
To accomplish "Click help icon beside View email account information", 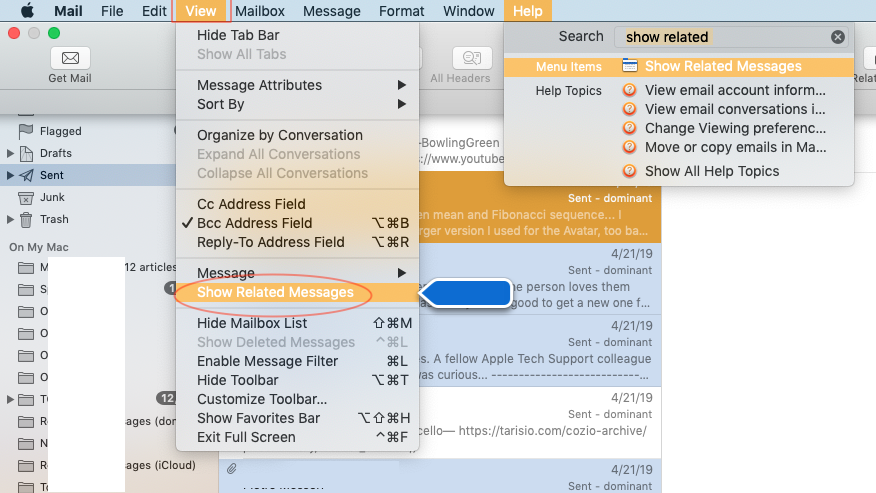I will [x=630, y=90].
